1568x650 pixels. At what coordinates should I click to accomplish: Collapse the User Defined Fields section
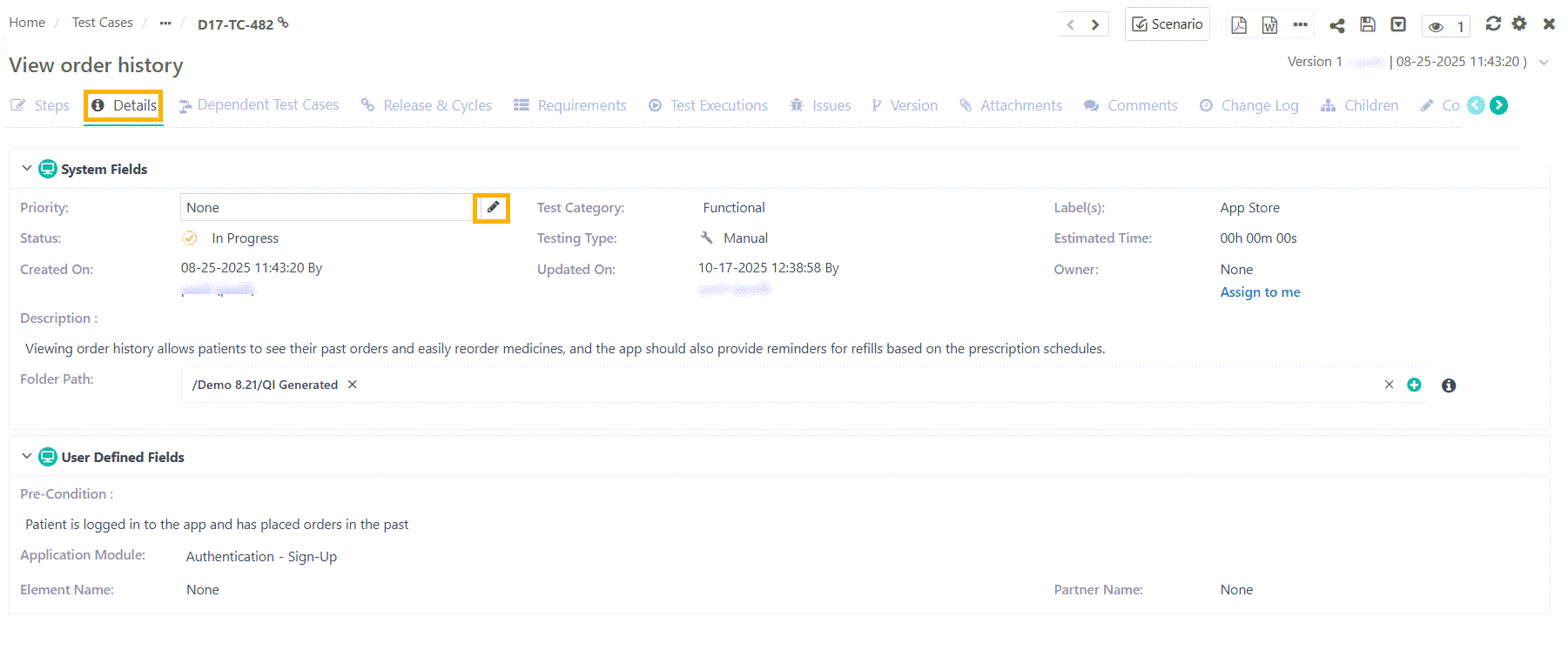point(26,456)
